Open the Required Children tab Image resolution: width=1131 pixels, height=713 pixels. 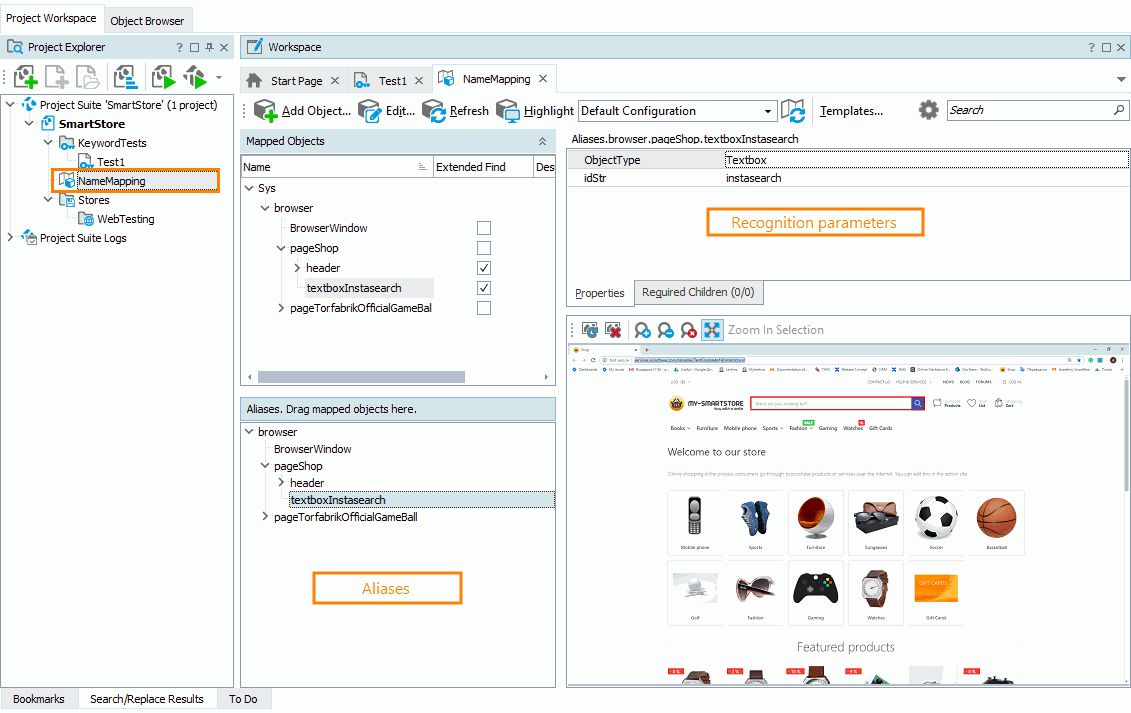pyautogui.click(x=698, y=292)
